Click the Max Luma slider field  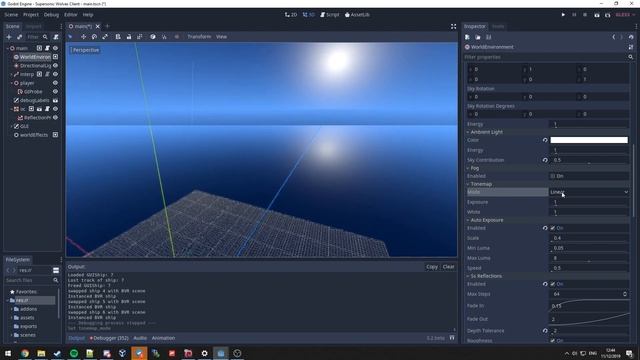[x=589, y=258]
